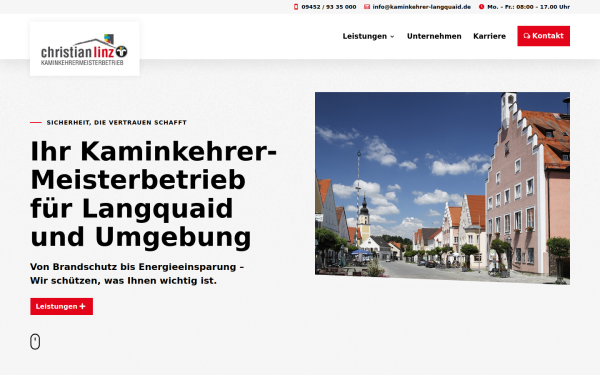600x375 pixels.
Task: Click the headline Ihr Kaminkehrer-Meisterbetrieb
Action: click(153, 194)
